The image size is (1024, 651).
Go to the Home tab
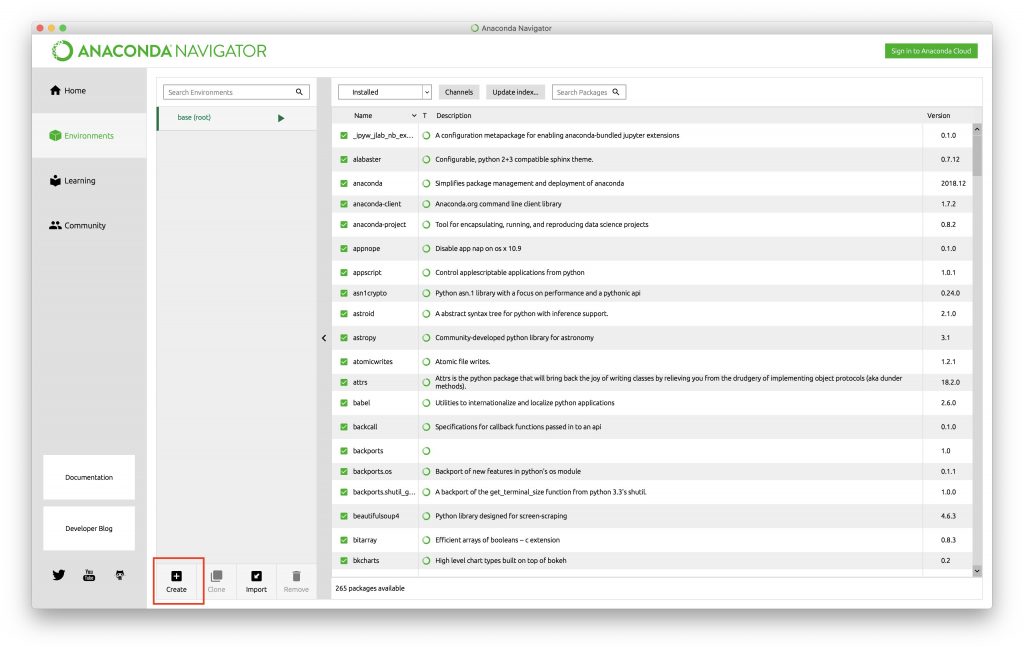pyautogui.click(x=89, y=91)
